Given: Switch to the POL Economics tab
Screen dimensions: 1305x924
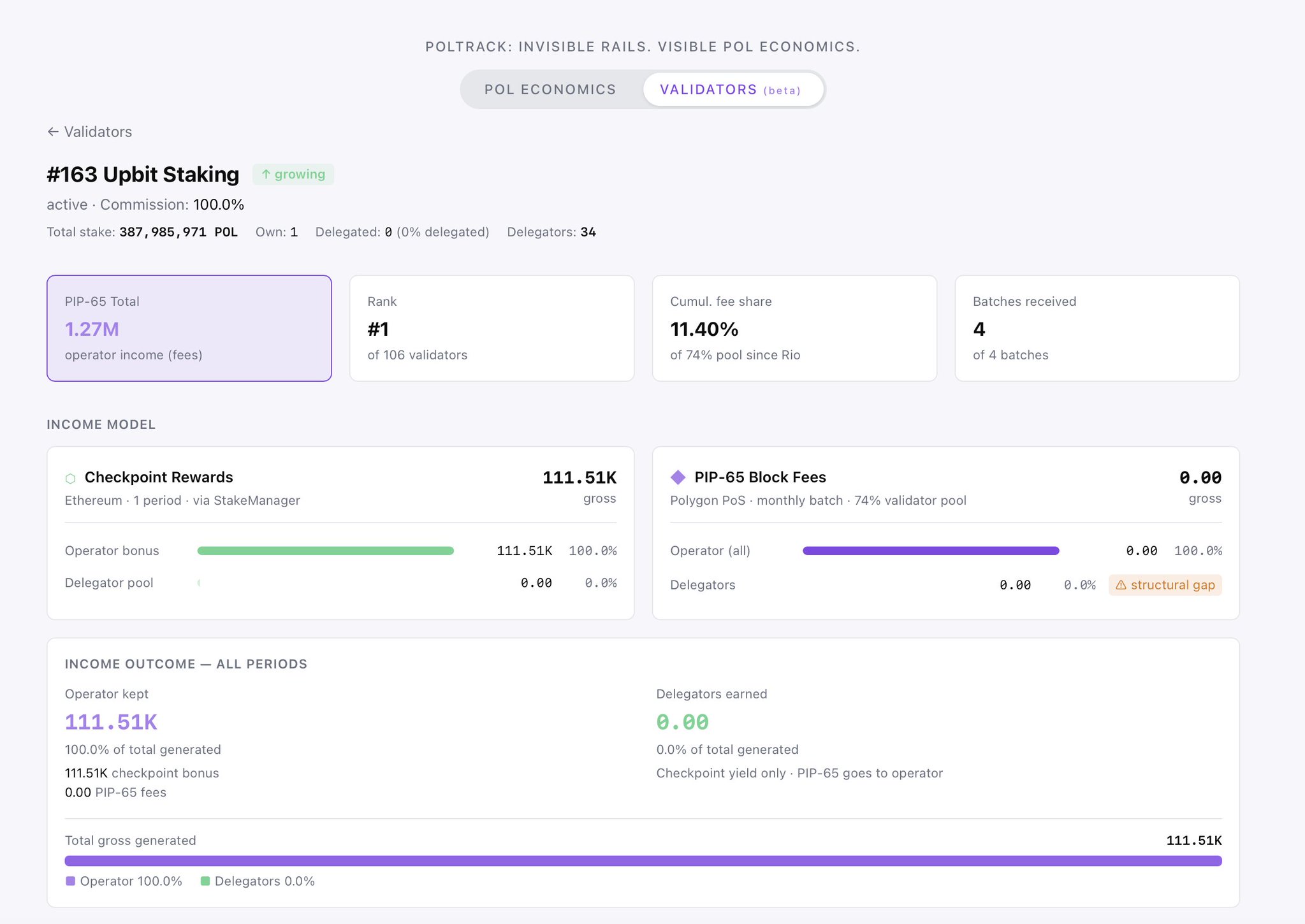Looking at the screenshot, I should pos(550,89).
